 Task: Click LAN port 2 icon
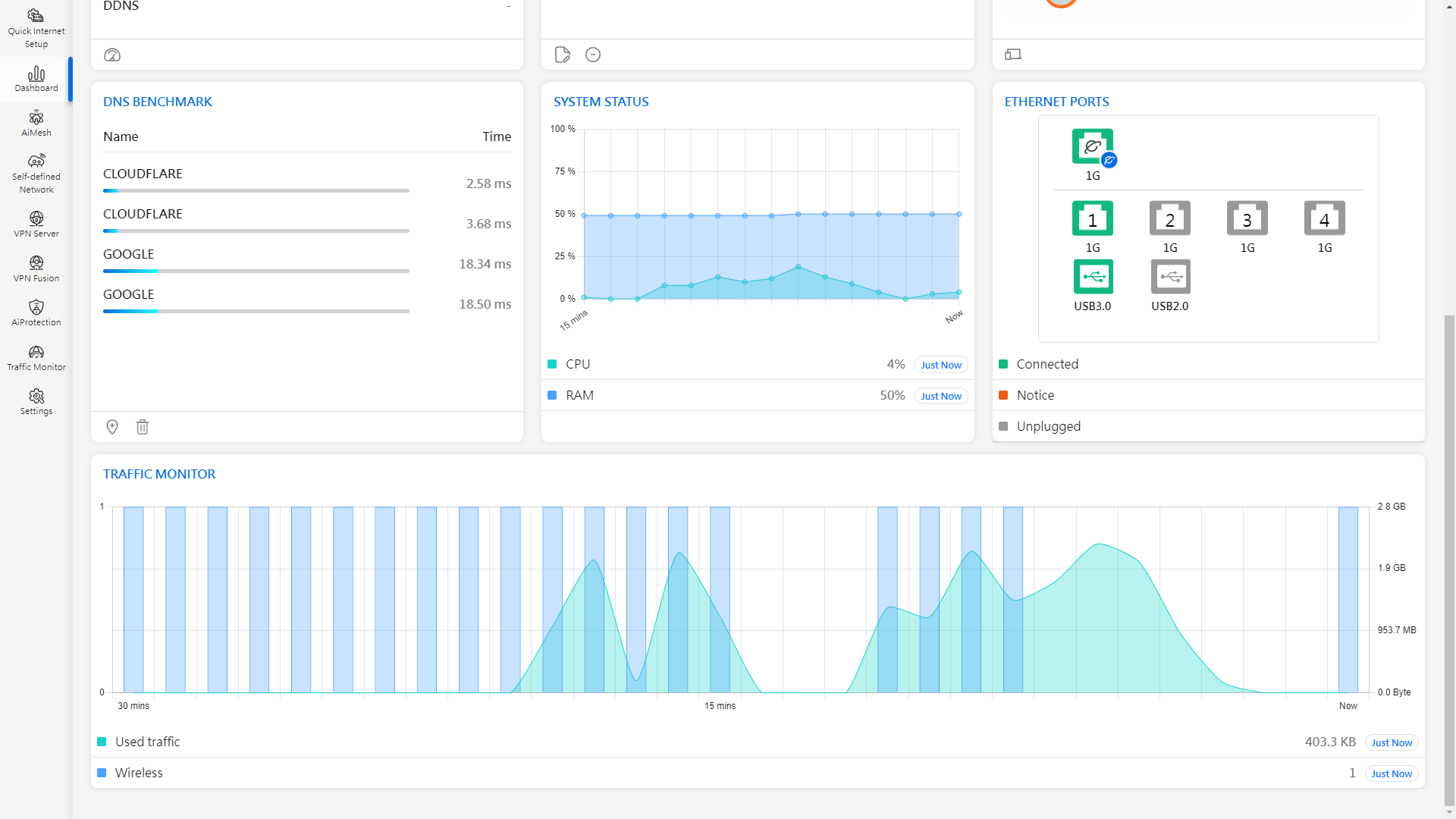coord(1169,219)
